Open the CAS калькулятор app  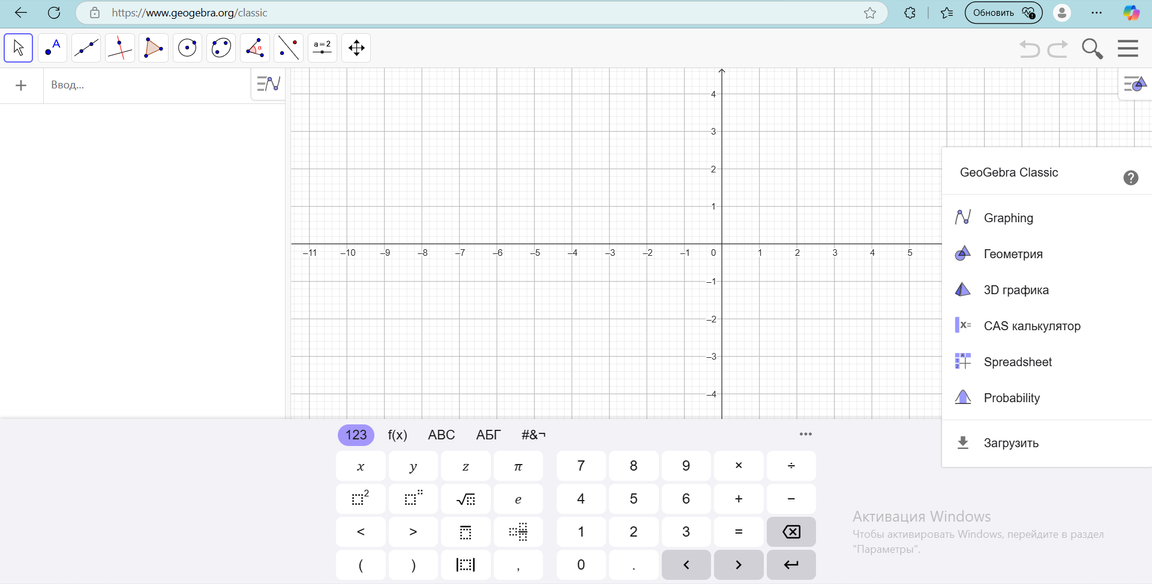(1031, 326)
